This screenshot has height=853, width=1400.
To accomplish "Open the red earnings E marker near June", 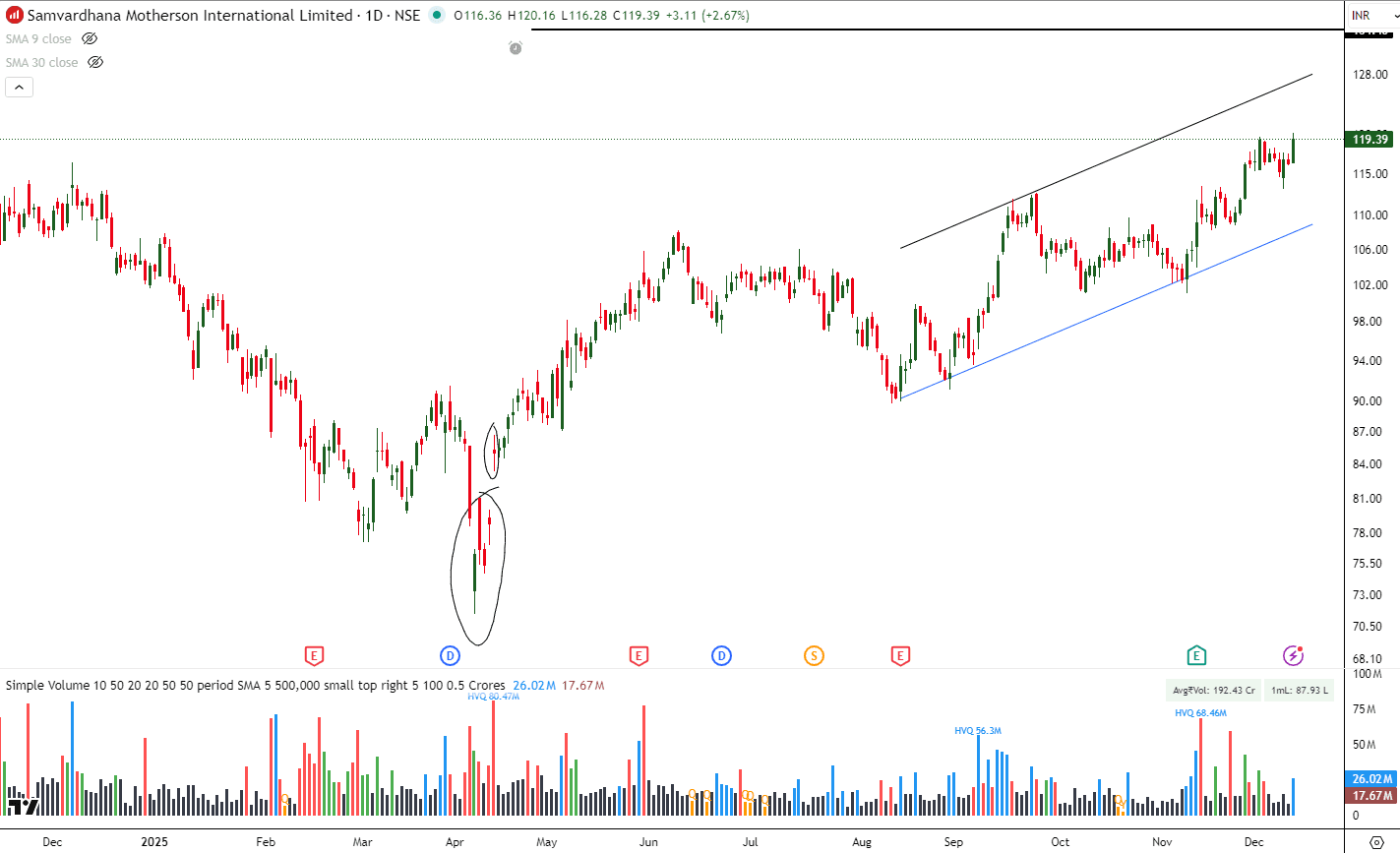I will coord(638,655).
